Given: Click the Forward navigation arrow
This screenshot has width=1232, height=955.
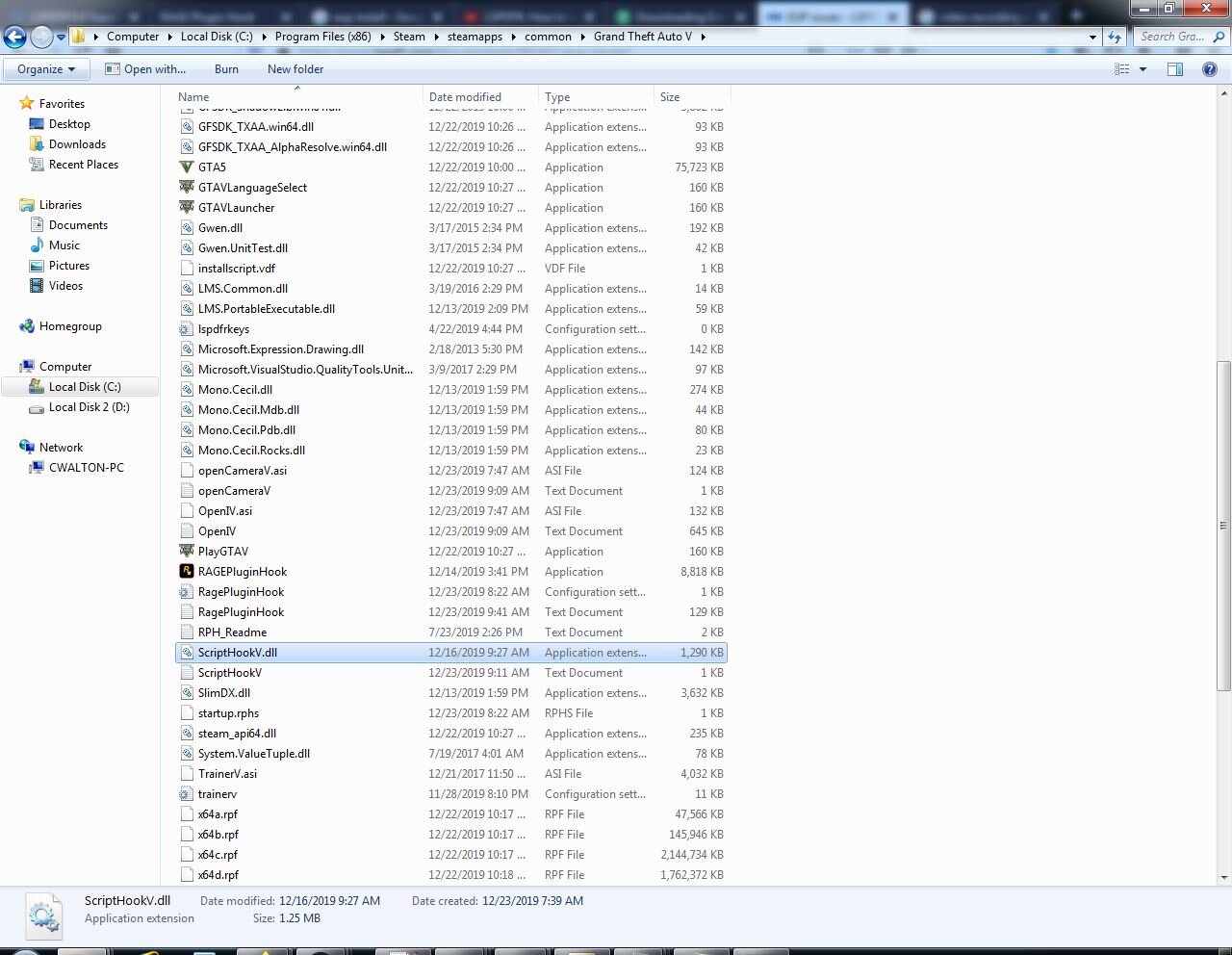Looking at the screenshot, I should point(41,37).
